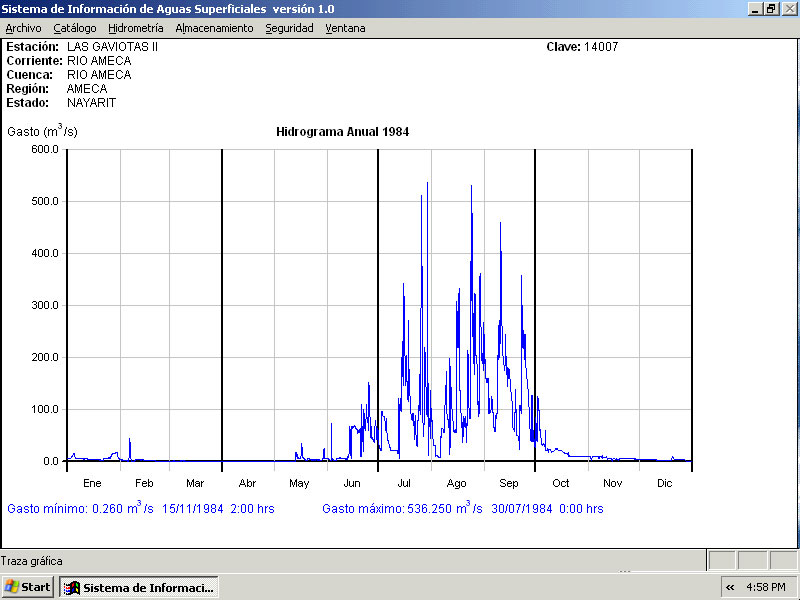This screenshot has width=800, height=600.
Task: Open the Ventana menu
Action: 345,28
